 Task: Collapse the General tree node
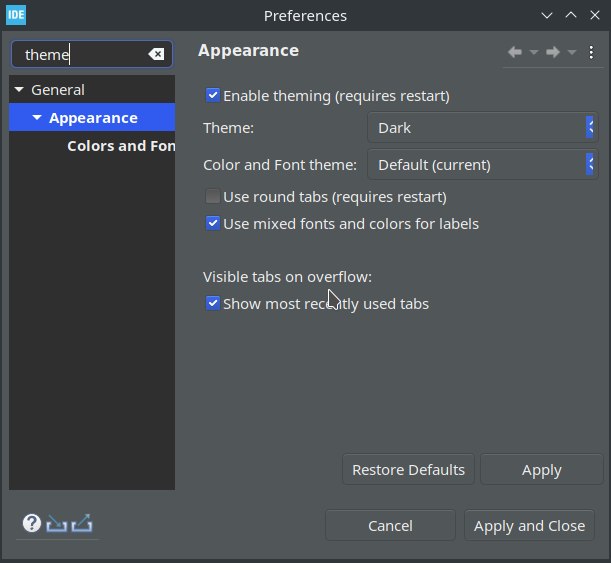coord(19,90)
